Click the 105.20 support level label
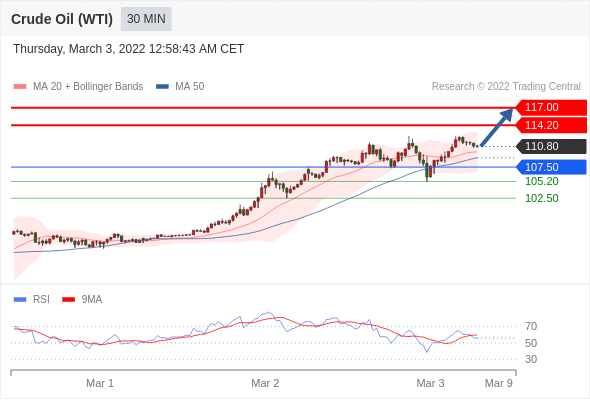 tap(541, 181)
